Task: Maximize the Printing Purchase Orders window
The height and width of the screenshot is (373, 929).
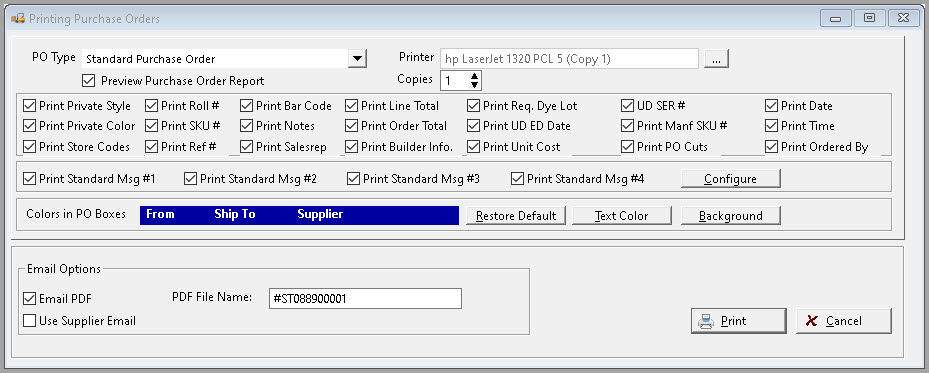Action: click(x=870, y=18)
